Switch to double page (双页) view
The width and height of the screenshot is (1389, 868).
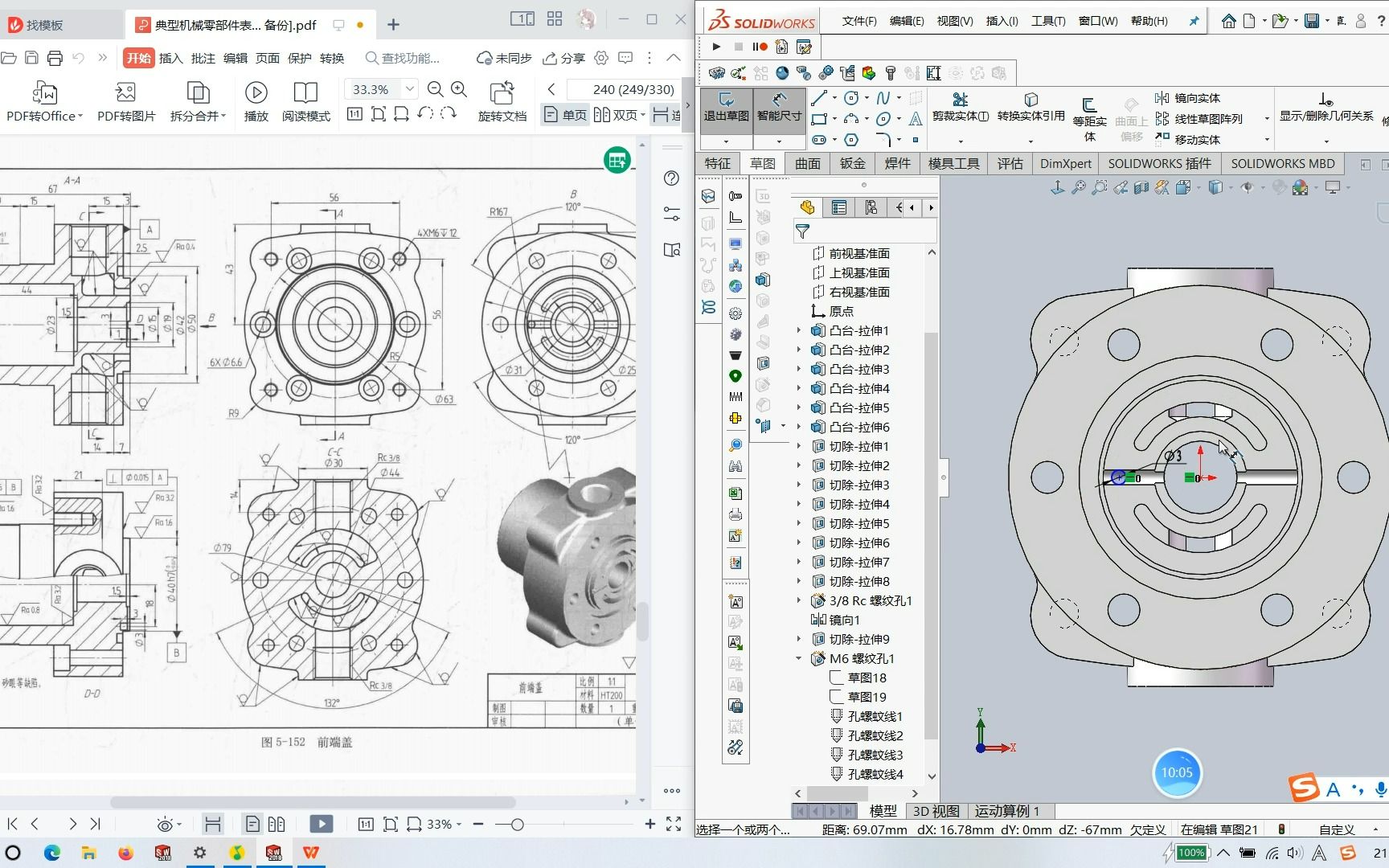(x=616, y=115)
